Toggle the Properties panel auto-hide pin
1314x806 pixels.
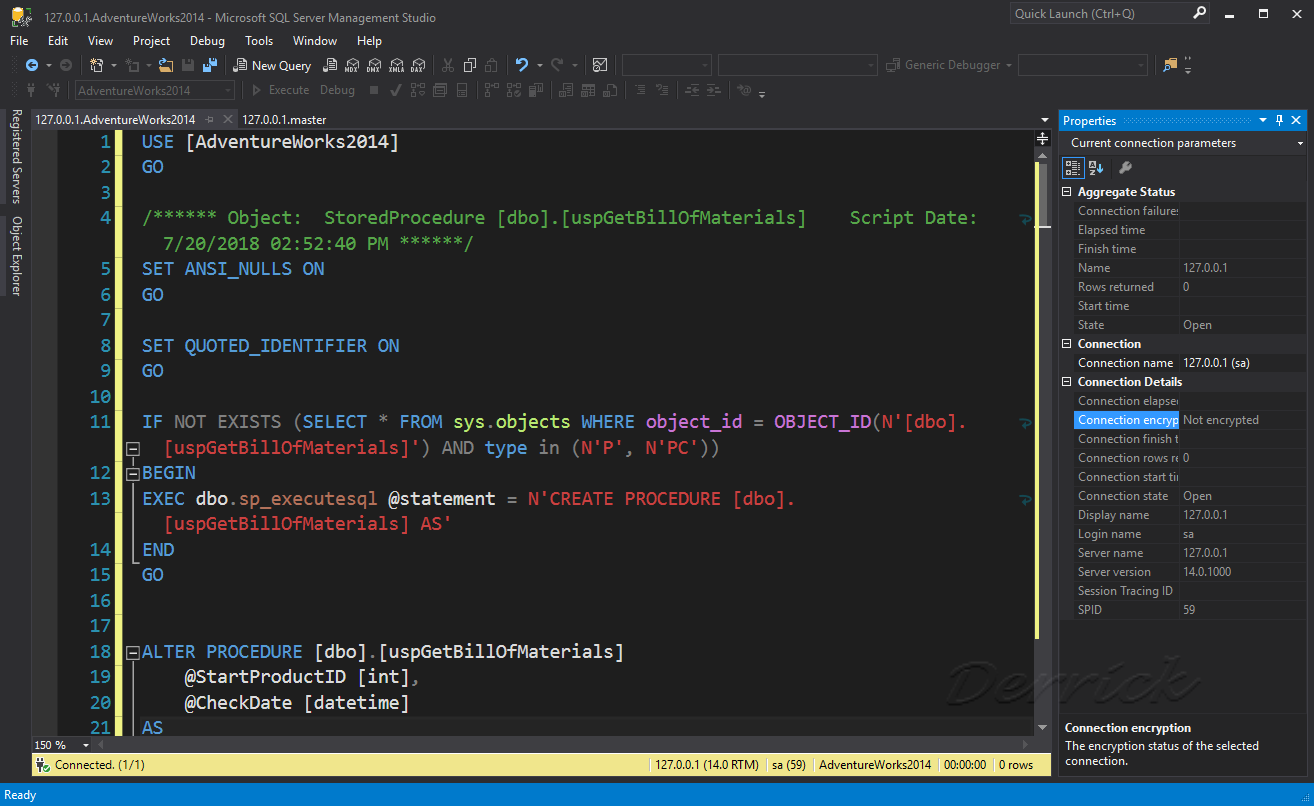pyautogui.click(x=1278, y=120)
